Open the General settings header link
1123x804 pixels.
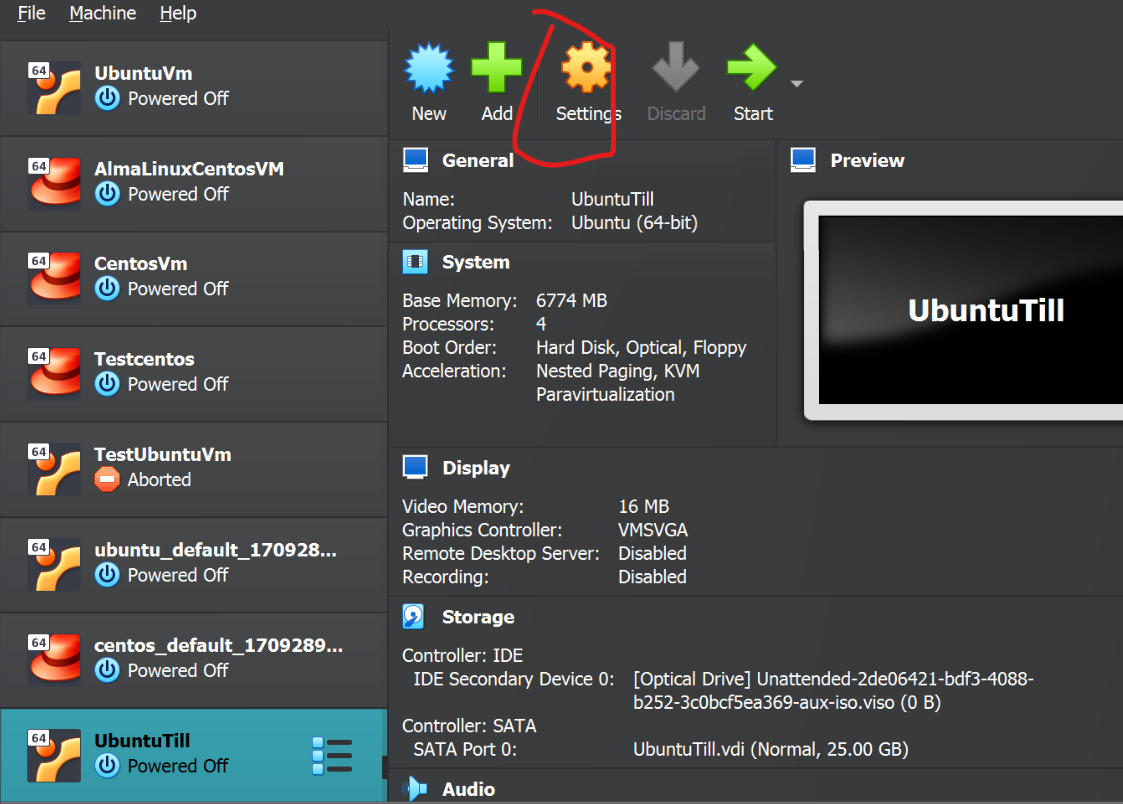click(478, 160)
